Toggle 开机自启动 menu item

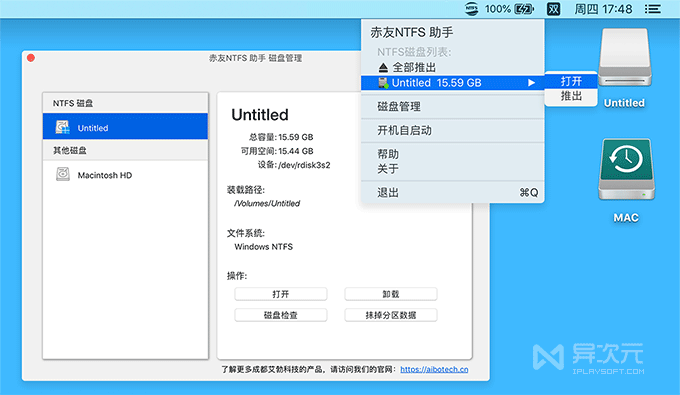452,131
